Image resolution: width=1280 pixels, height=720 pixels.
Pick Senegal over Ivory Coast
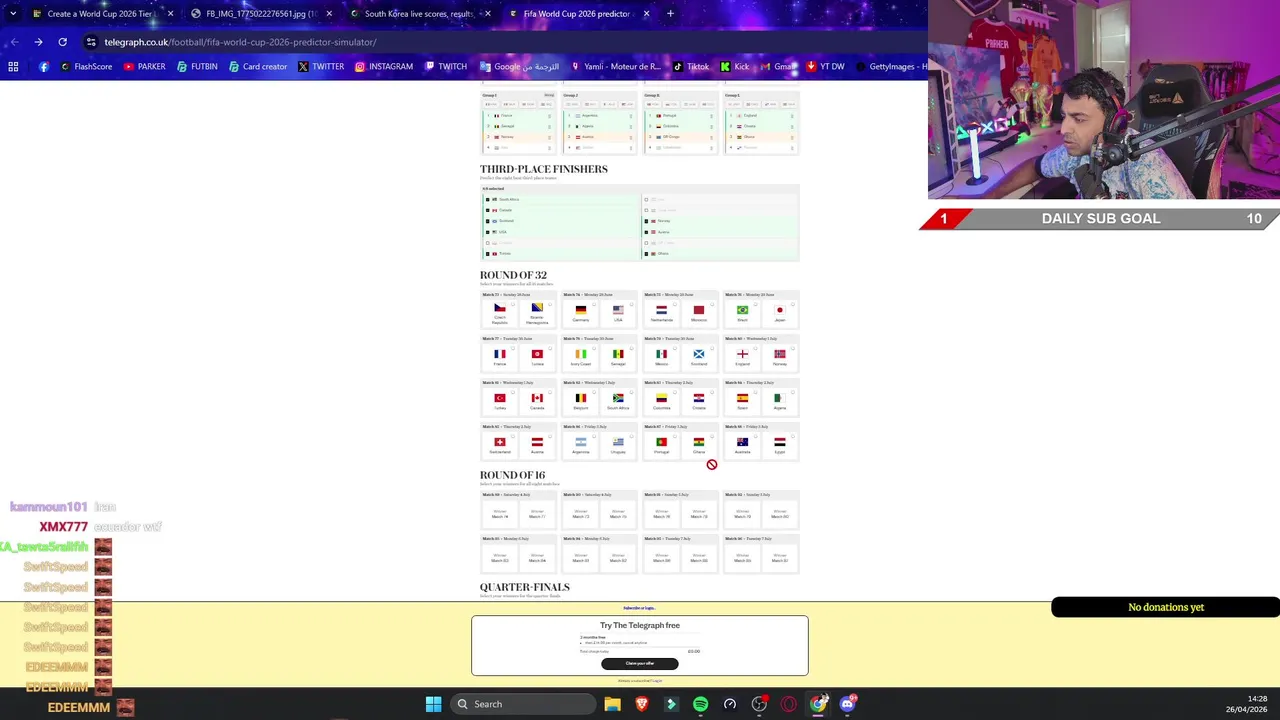[618, 358]
